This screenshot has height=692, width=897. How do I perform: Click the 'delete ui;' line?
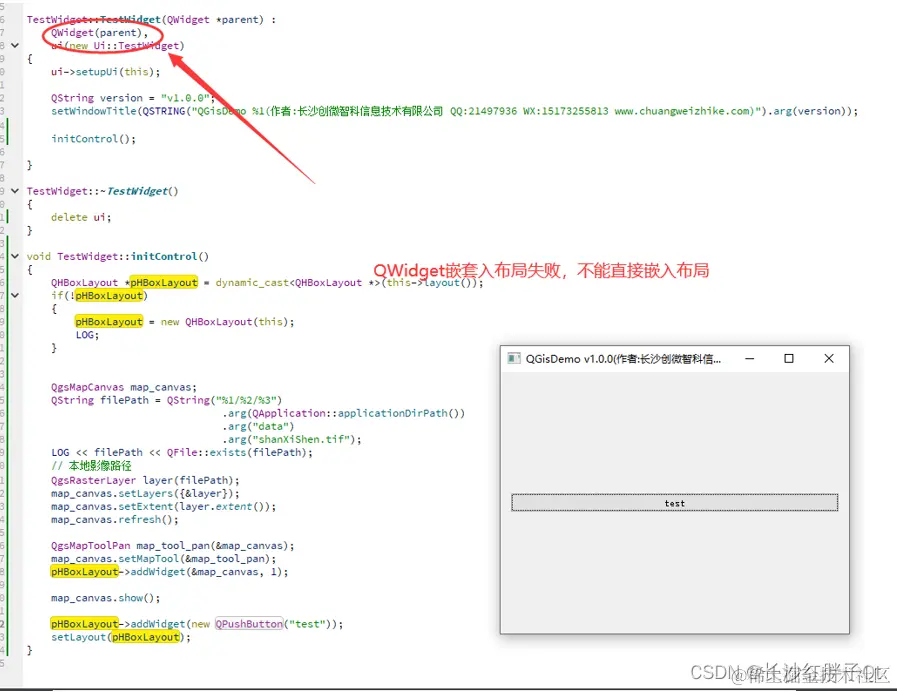point(81,217)
